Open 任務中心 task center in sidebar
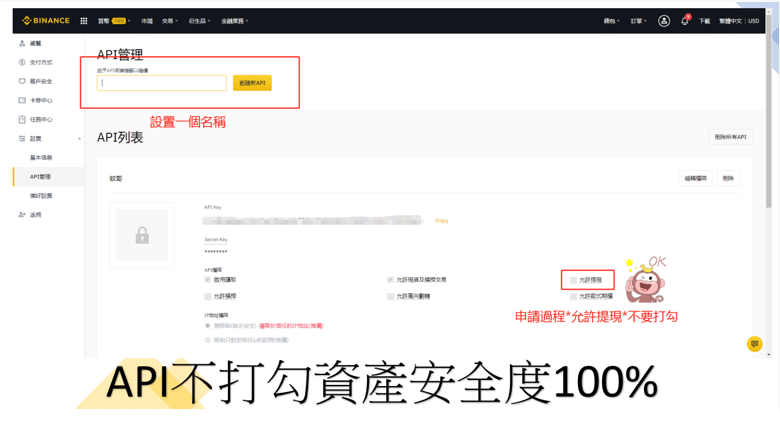This screenshot has height=423, width=780. pos(36,119)
